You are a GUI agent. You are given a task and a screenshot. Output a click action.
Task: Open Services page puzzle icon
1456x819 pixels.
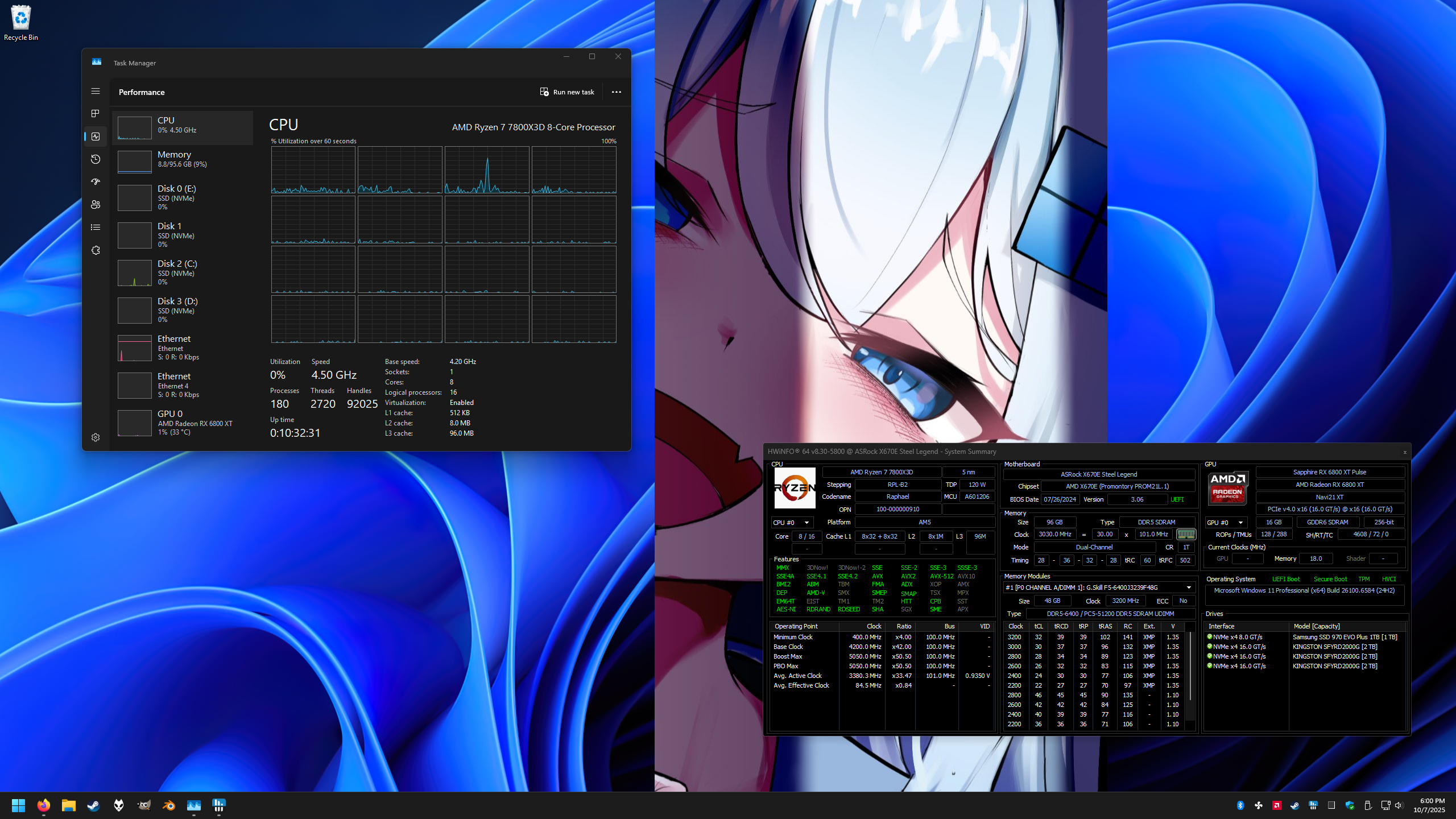tap(95, 250)
